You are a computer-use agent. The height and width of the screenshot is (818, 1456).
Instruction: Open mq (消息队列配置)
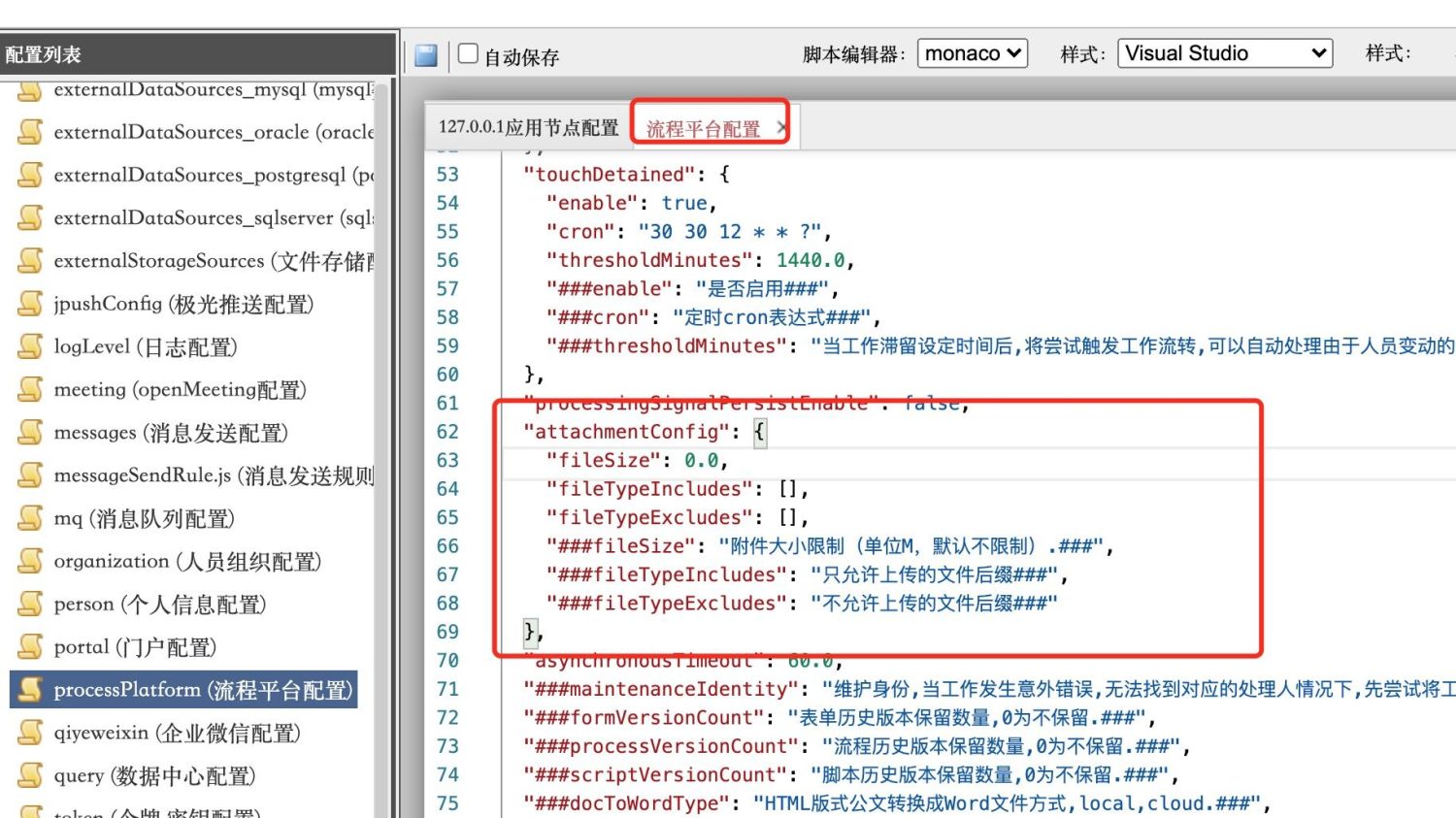pyautogui.click(x=144, y=518)
